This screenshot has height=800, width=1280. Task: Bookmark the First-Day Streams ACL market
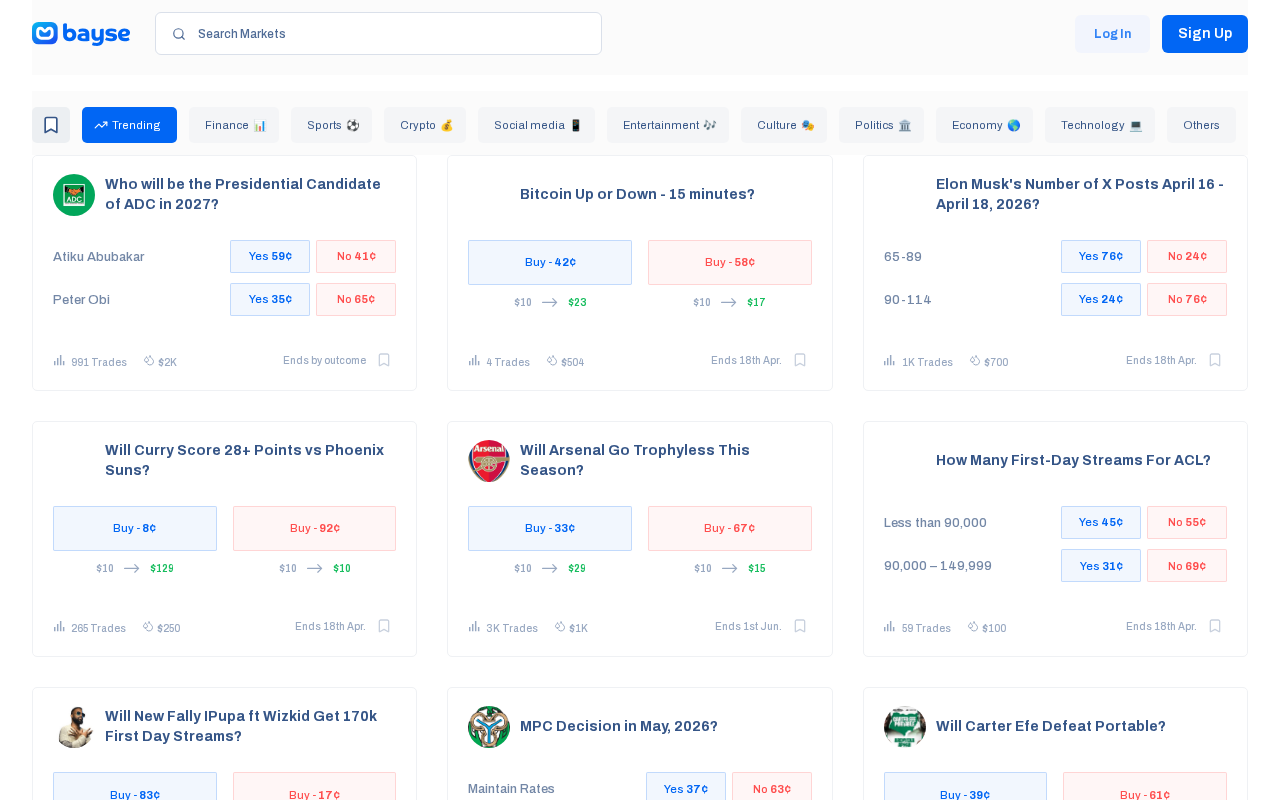pyautogui.click(x=1215, y=626)
